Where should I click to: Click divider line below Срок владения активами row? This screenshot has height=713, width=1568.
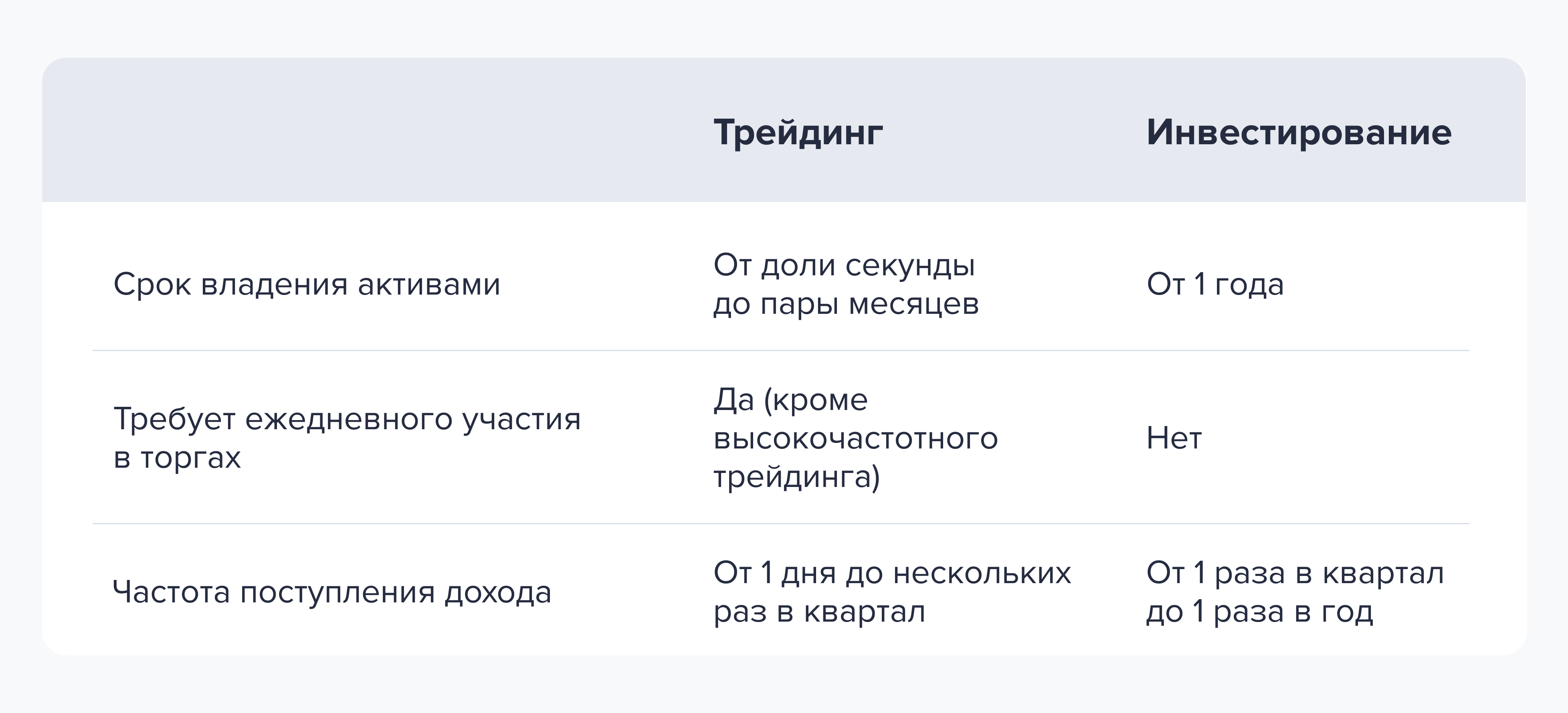[x=781, y=350]
